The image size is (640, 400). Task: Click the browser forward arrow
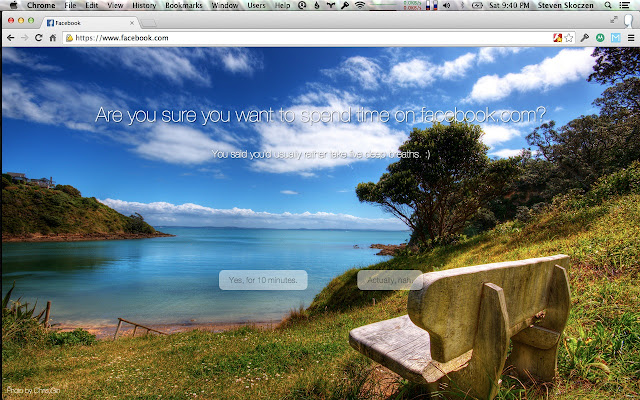pyautogui.click(x=24, y=38)
